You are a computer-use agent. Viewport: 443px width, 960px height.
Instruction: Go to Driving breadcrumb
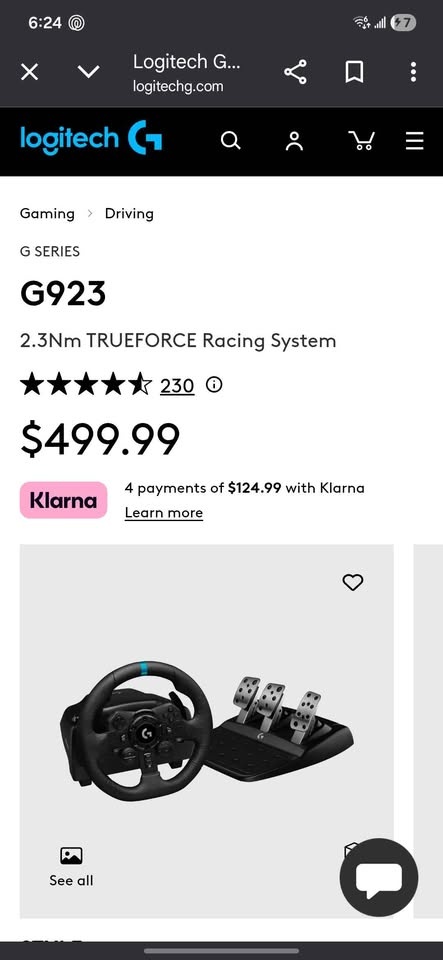point(129,214)
